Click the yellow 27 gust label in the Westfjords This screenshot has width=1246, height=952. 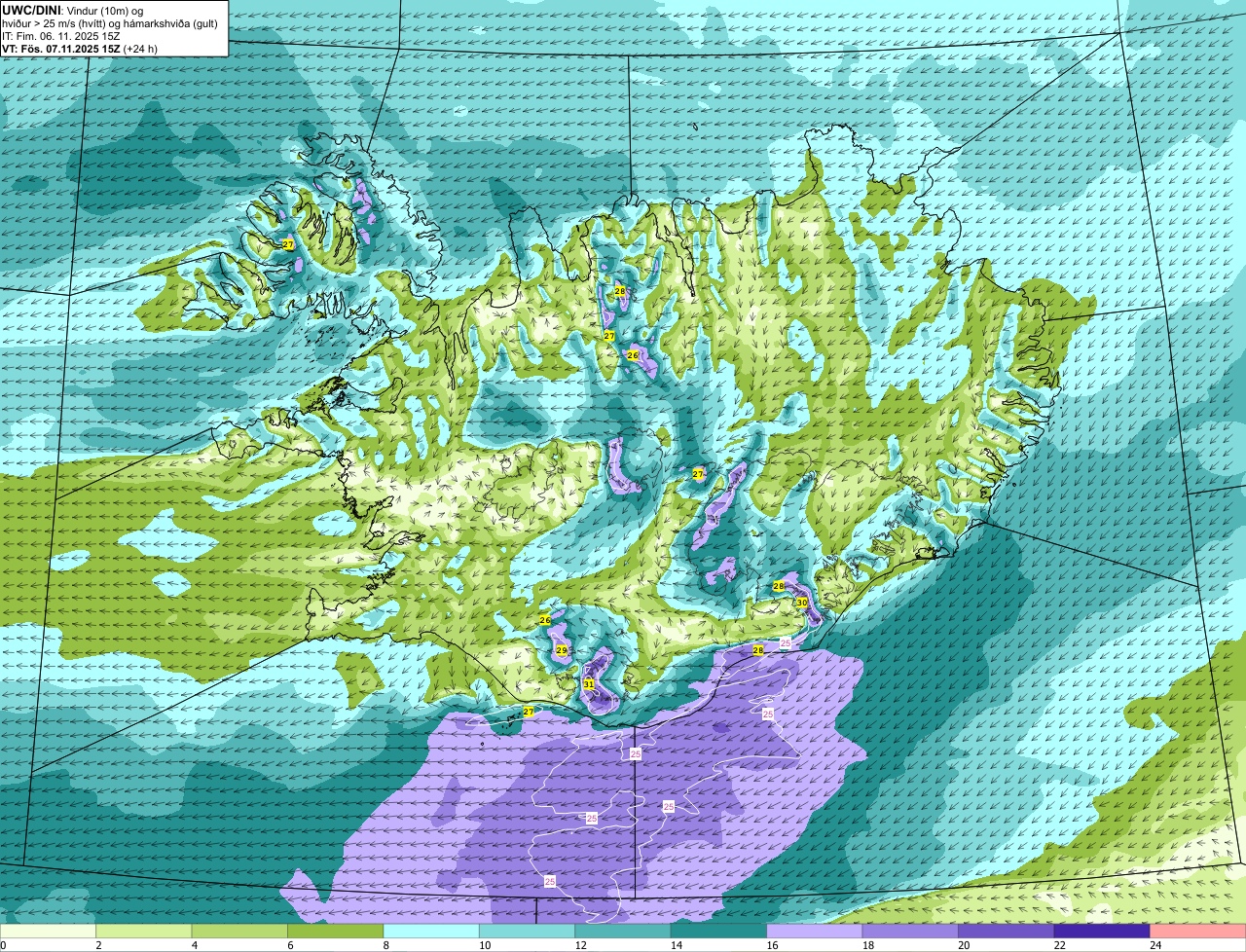(x=288, y=244)
